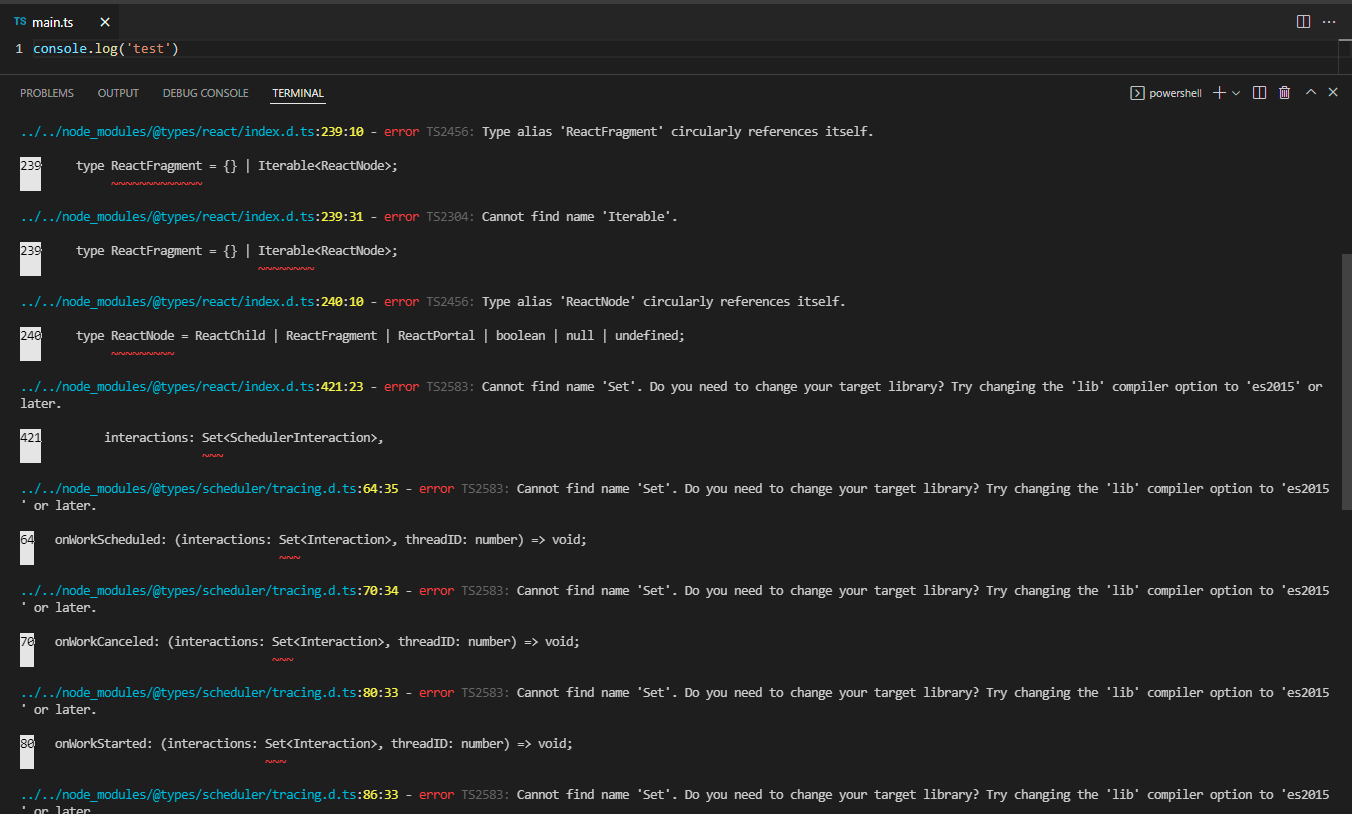Click the TypeScript icon on the main.ts tab

point(19,20)
